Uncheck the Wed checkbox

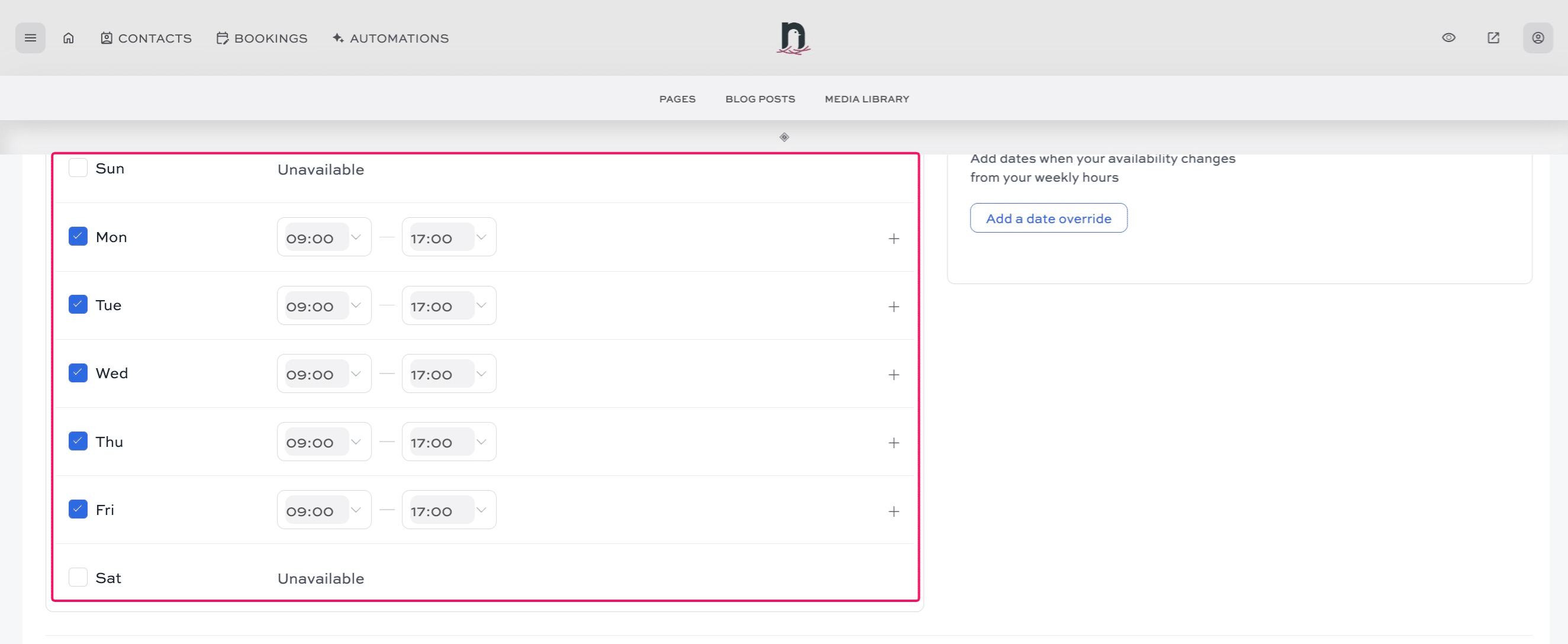click(78, 372)
